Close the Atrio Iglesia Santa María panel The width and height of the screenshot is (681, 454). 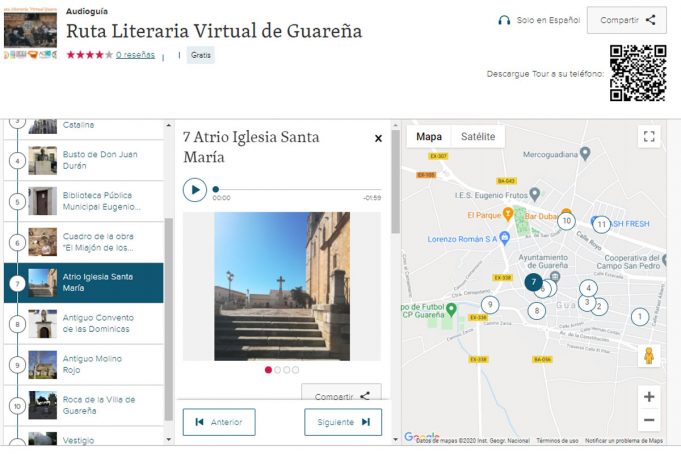[378, 139]
